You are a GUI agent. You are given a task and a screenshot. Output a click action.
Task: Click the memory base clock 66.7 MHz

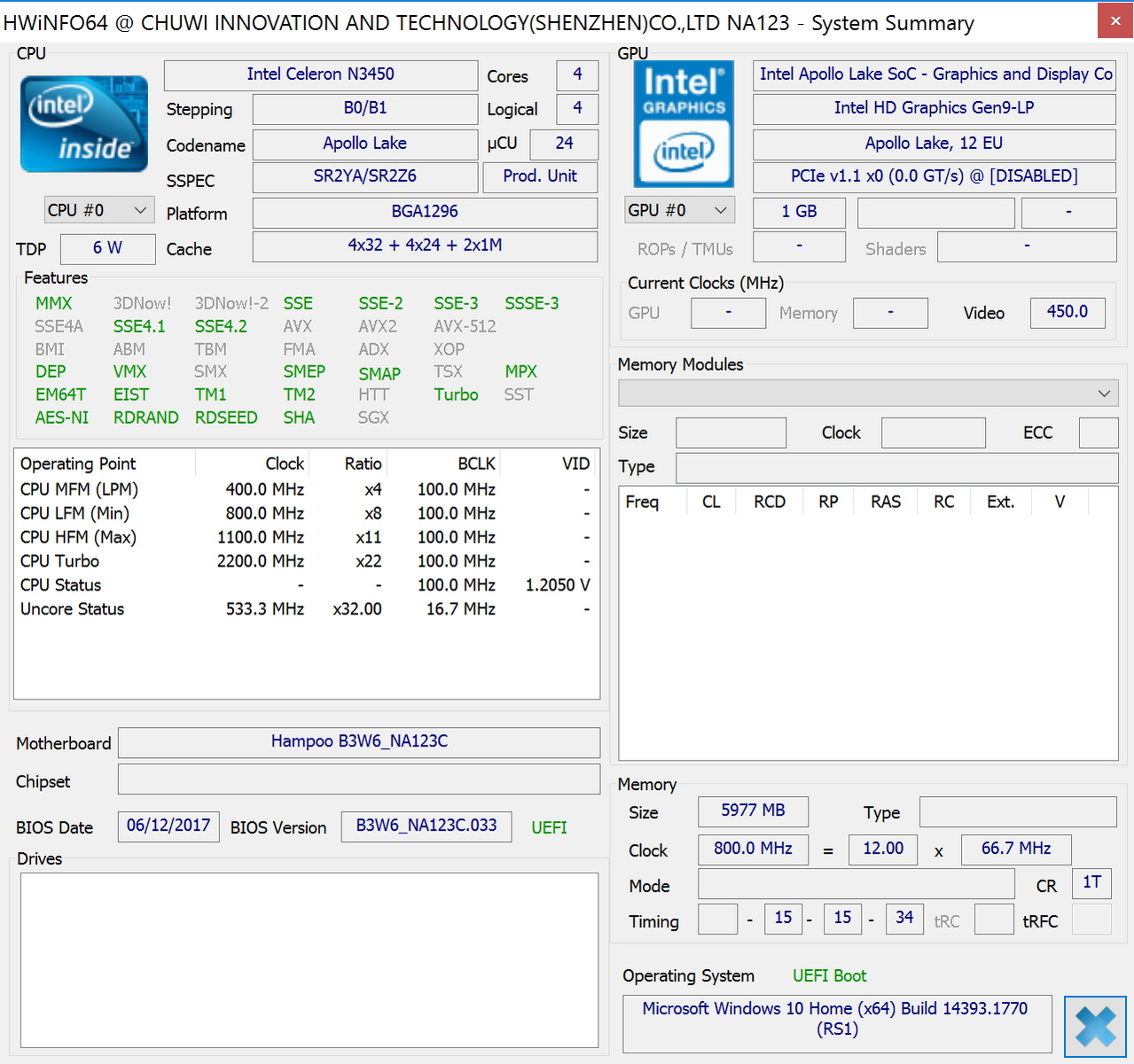point(1016,849)
